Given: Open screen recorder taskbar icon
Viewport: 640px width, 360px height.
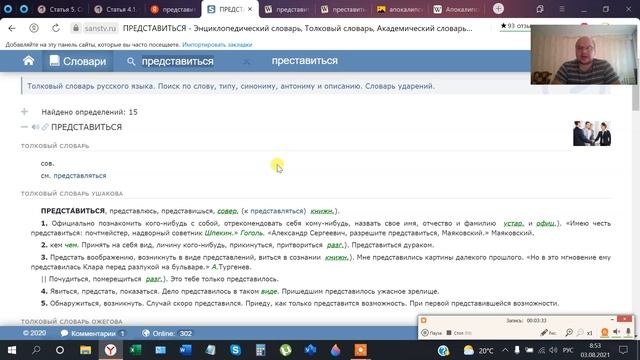Looking at the screenshot, I should (x=360, y=350).
